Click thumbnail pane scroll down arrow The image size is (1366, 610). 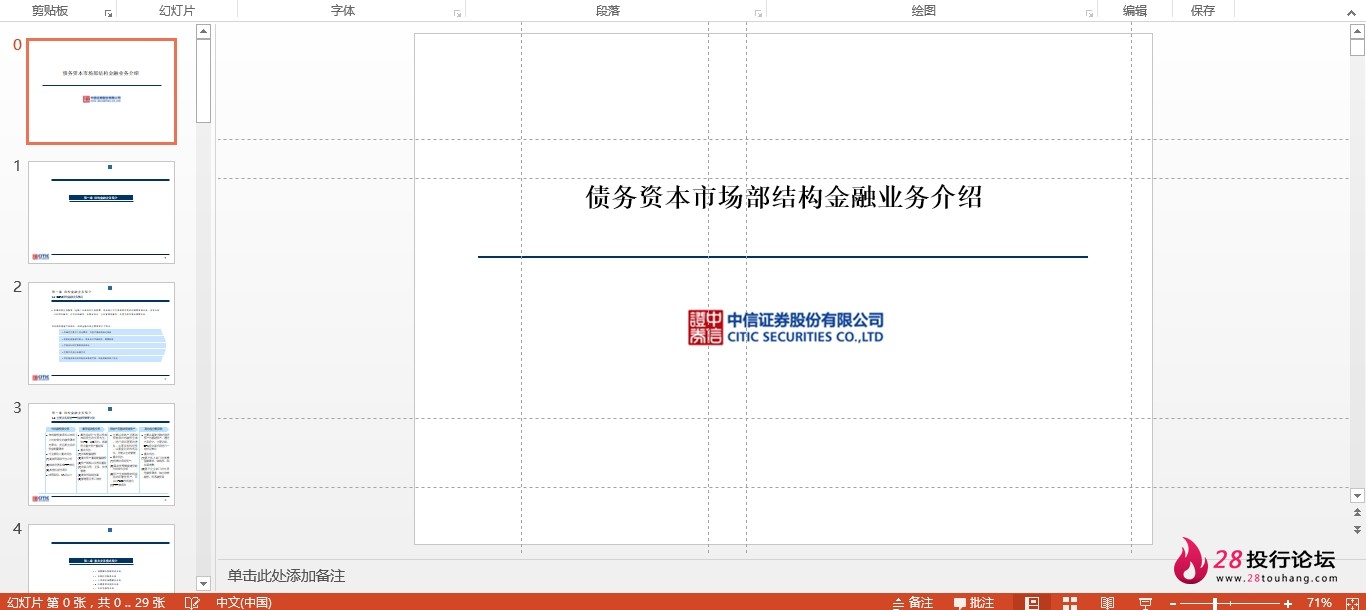pyautogui.click(x=204, y=583)
